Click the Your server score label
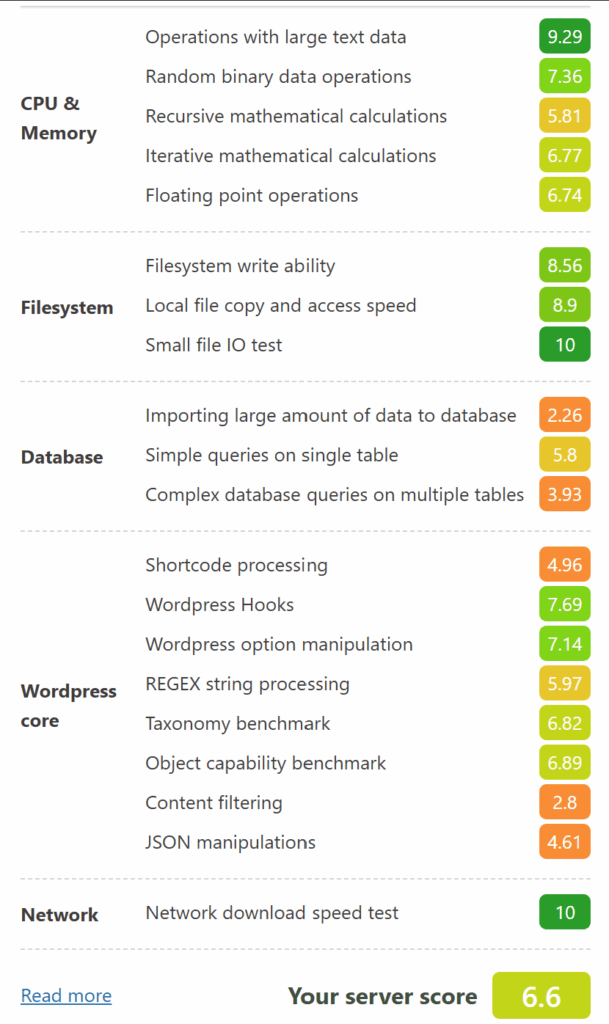609x1024 pixels. pos(383,996)
